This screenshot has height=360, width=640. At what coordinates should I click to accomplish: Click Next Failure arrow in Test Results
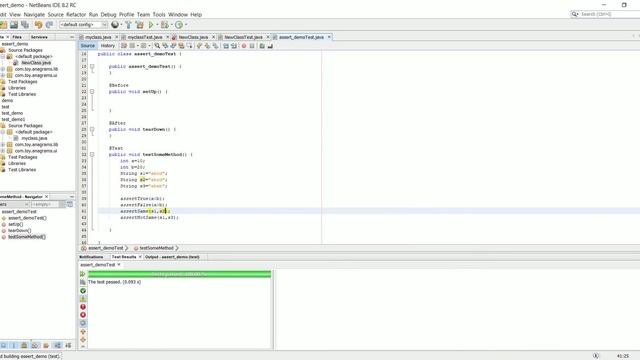[x=83, y=340]
